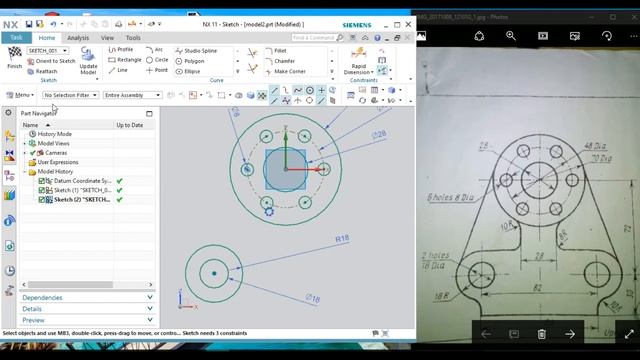Viewport: 640px width, 360px height.
Task: Click the zoom icon in Photos window
Action: point(511,36)
